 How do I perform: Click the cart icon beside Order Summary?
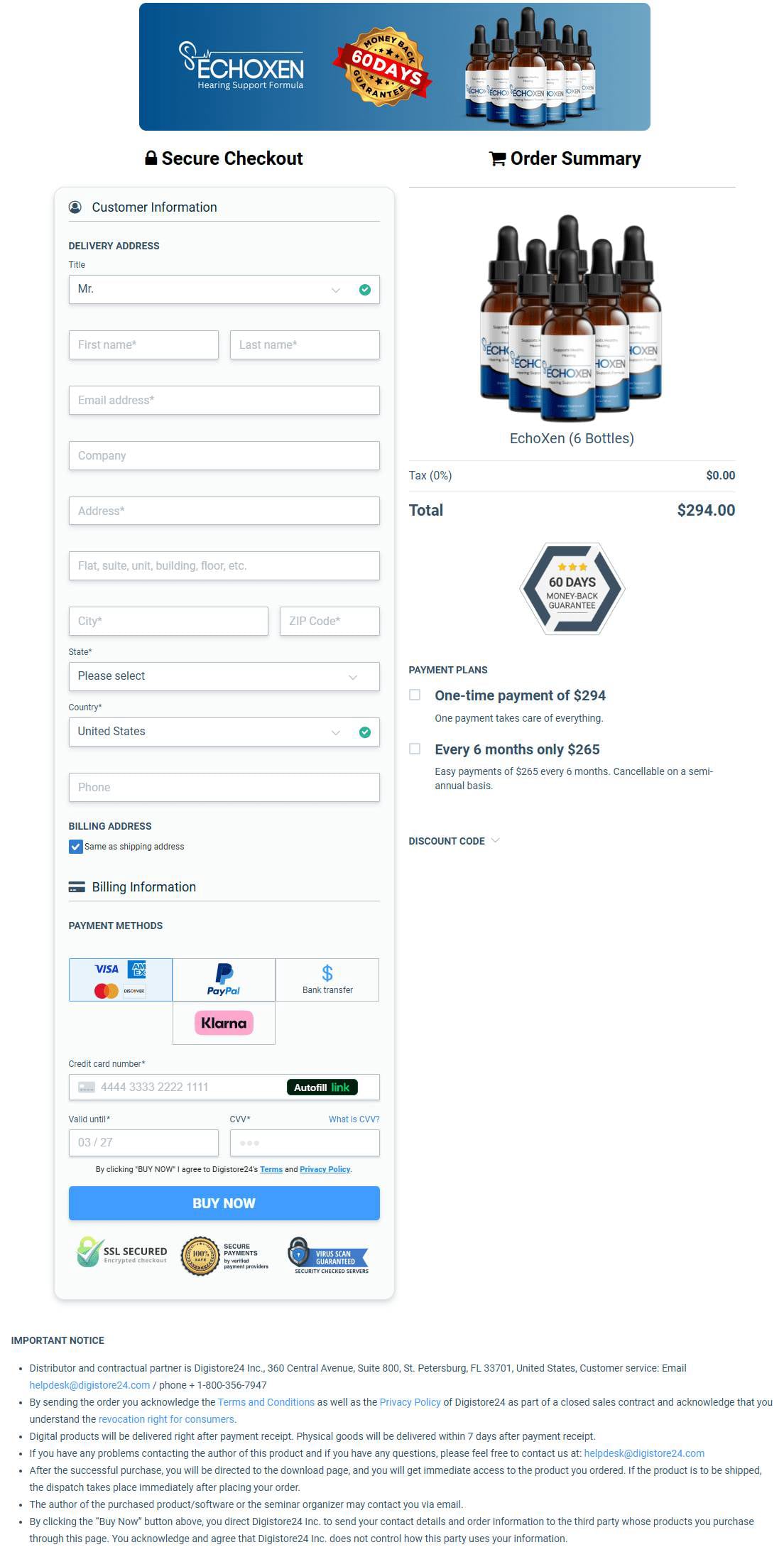pos(497,158)
